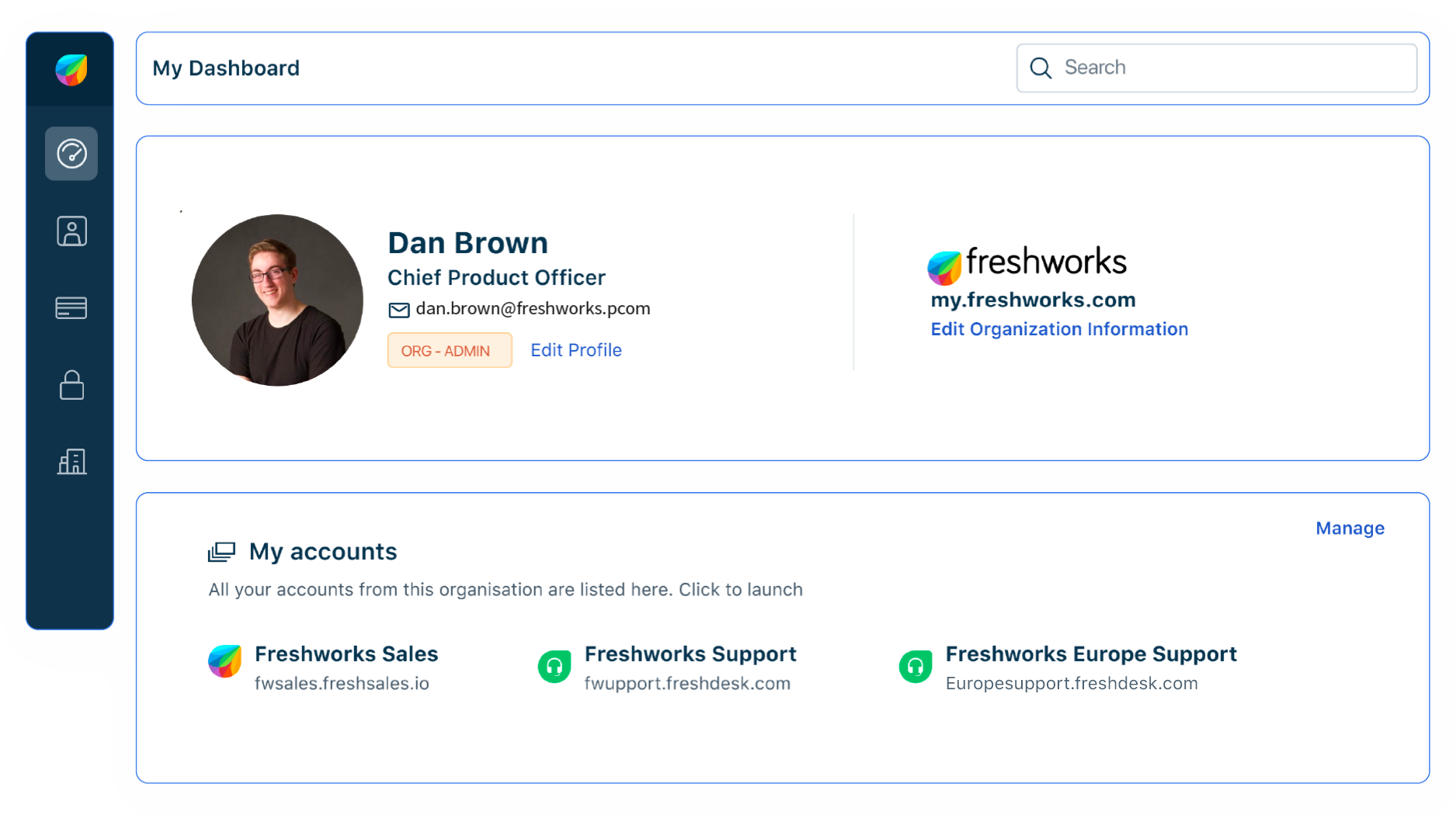1456x815 pixels.
Task: Click the My accounts stack icon
Action: pyautogui.click(x=221, y=552)
